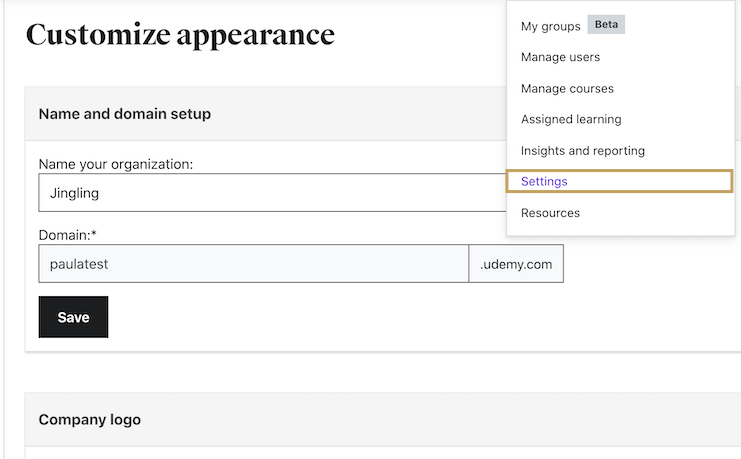Screen dimensions: 741x459
Task: Click the Company logo section header
Action: 90,420
